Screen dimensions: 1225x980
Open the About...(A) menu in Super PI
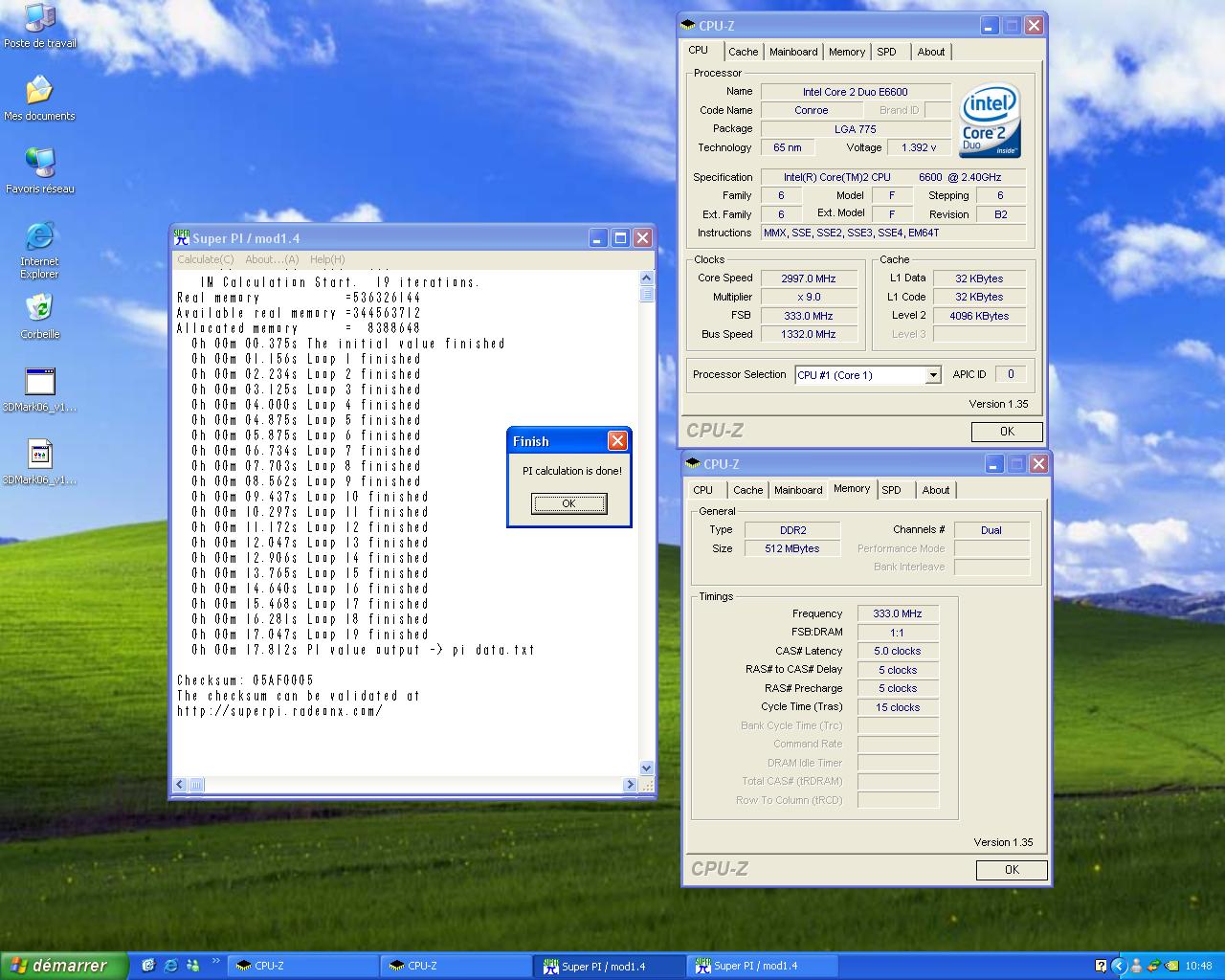pyautogui.click(x=272, y=259)
